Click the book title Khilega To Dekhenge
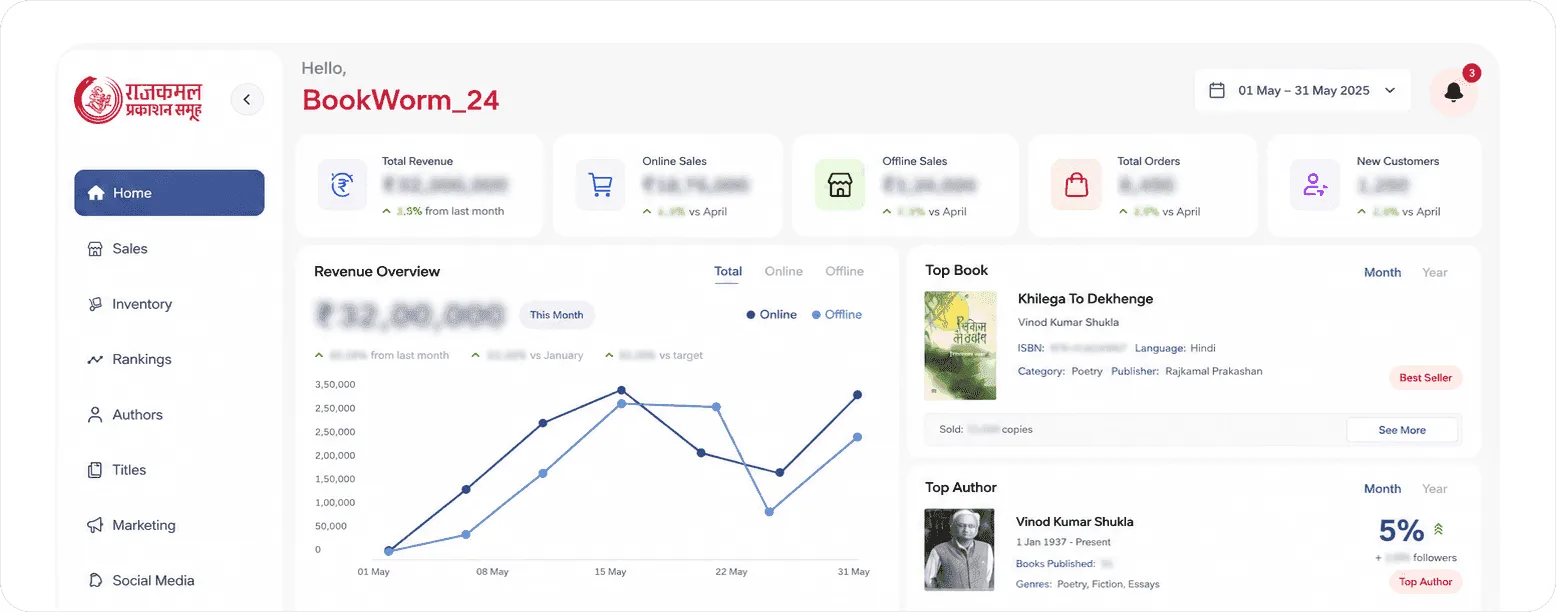The image size is (1556, 612). click(x=1085, y=299)
